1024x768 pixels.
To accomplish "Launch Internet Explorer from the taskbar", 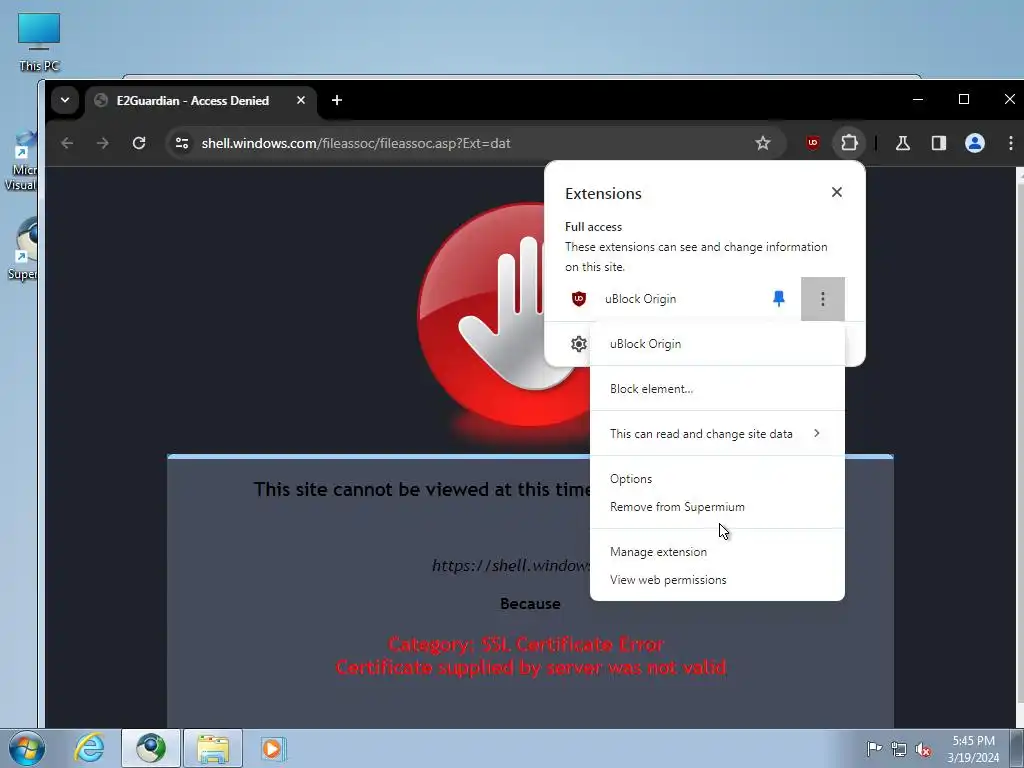I will pos(89,748).
